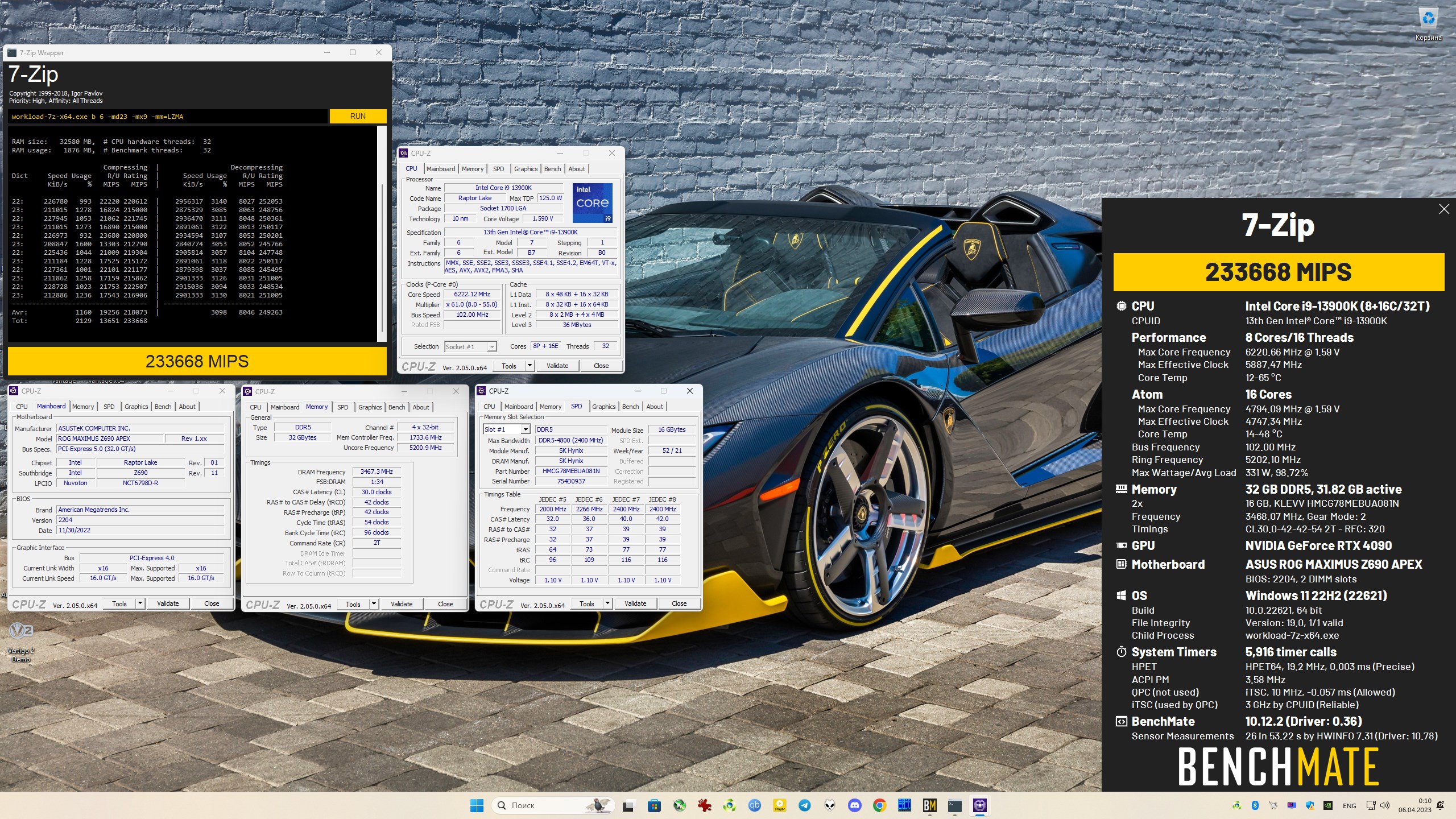Open Windows Security tray icon with warning
The height and width of the screenshot is (819, 1456).
point(1310,805)
